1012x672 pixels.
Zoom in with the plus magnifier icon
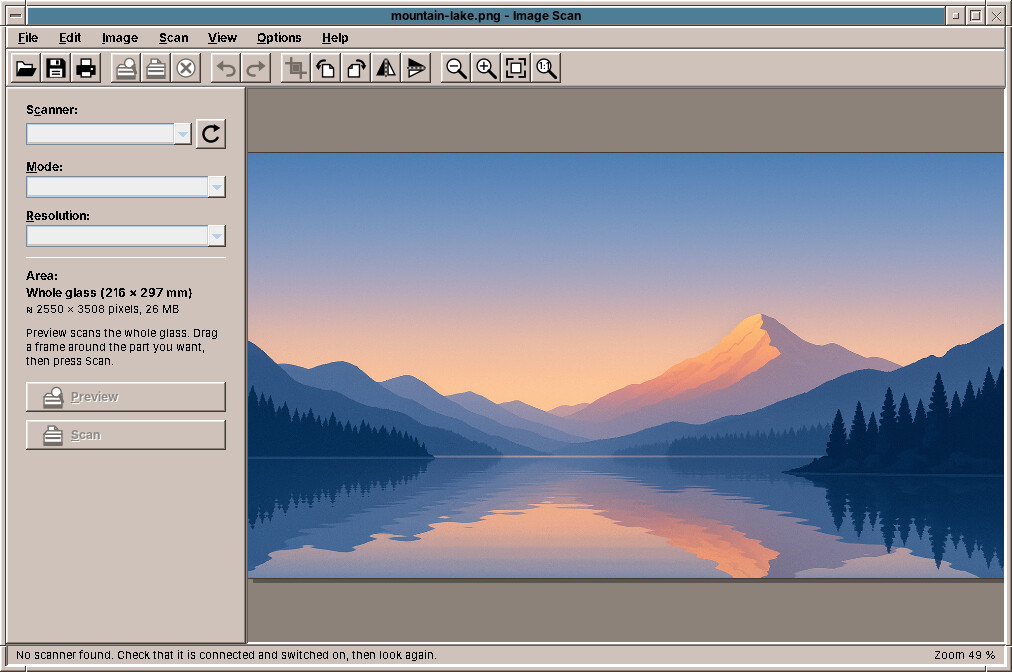486,68
